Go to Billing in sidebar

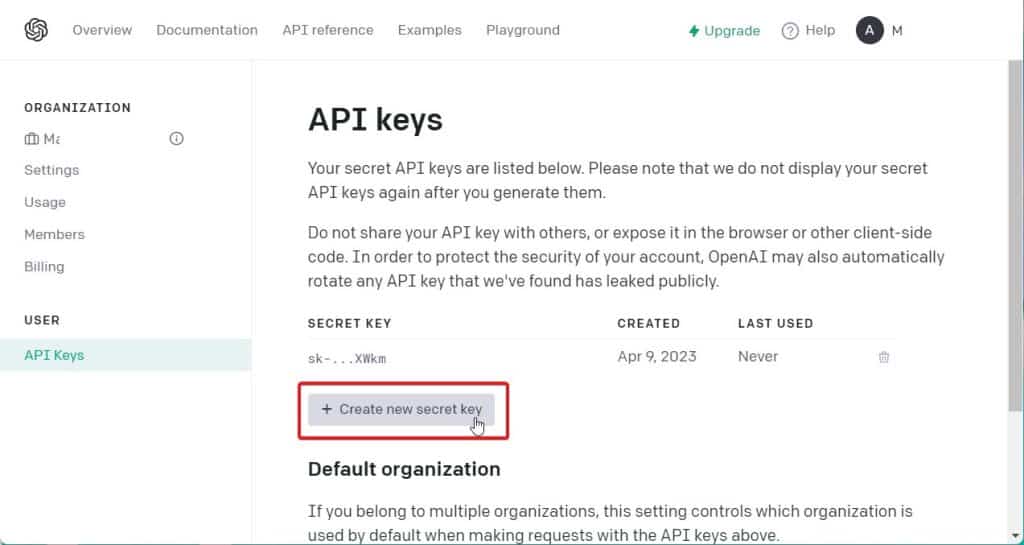[44, 266]
